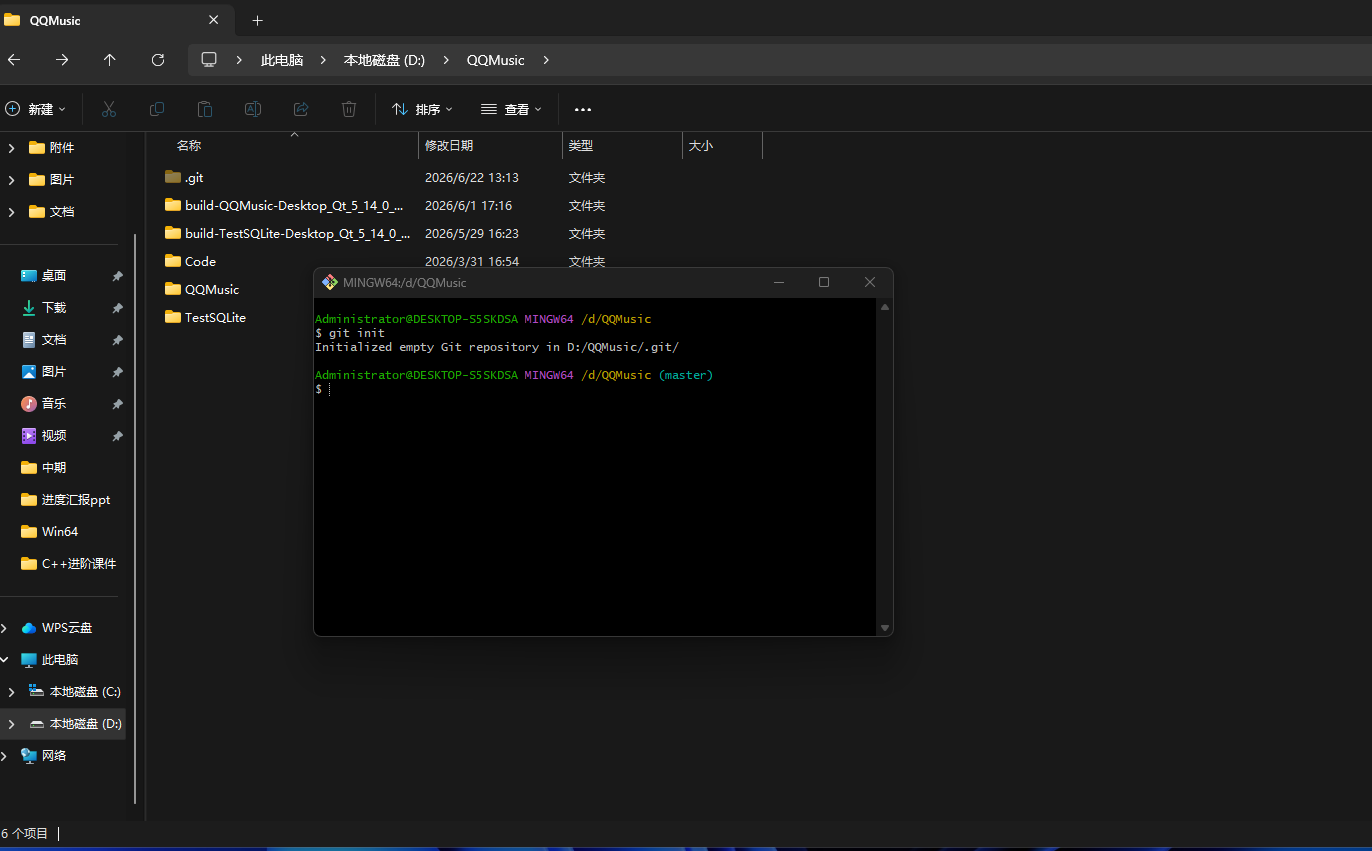This screenshot has width=1372, height=851.
Task: Click the pin icon beside 音乐
Action: pos(117,404)
